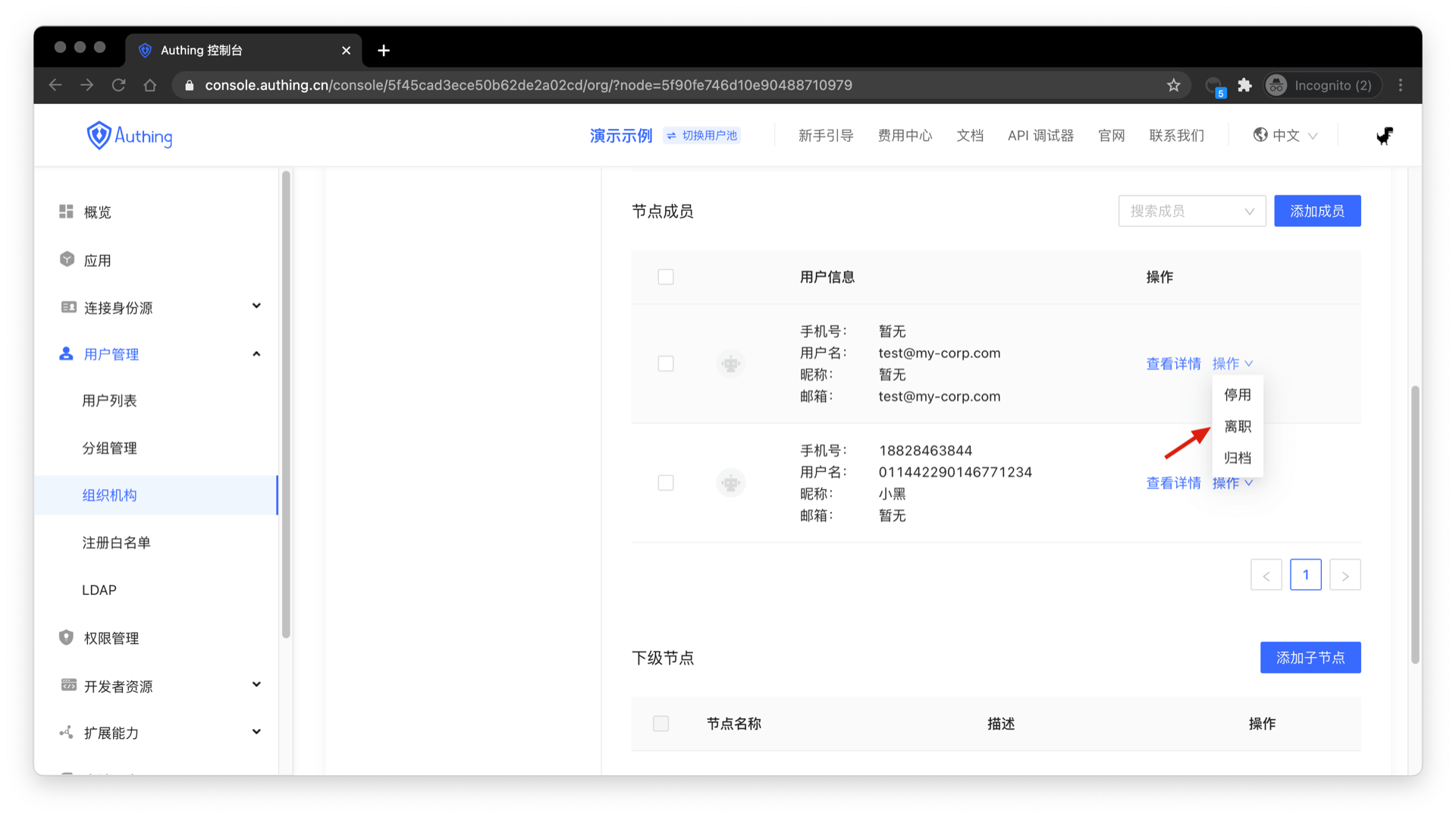The image size is (1456, 817).
Task: Open the 搜索成员 dropdown
Action: [x=1191, y=211]
